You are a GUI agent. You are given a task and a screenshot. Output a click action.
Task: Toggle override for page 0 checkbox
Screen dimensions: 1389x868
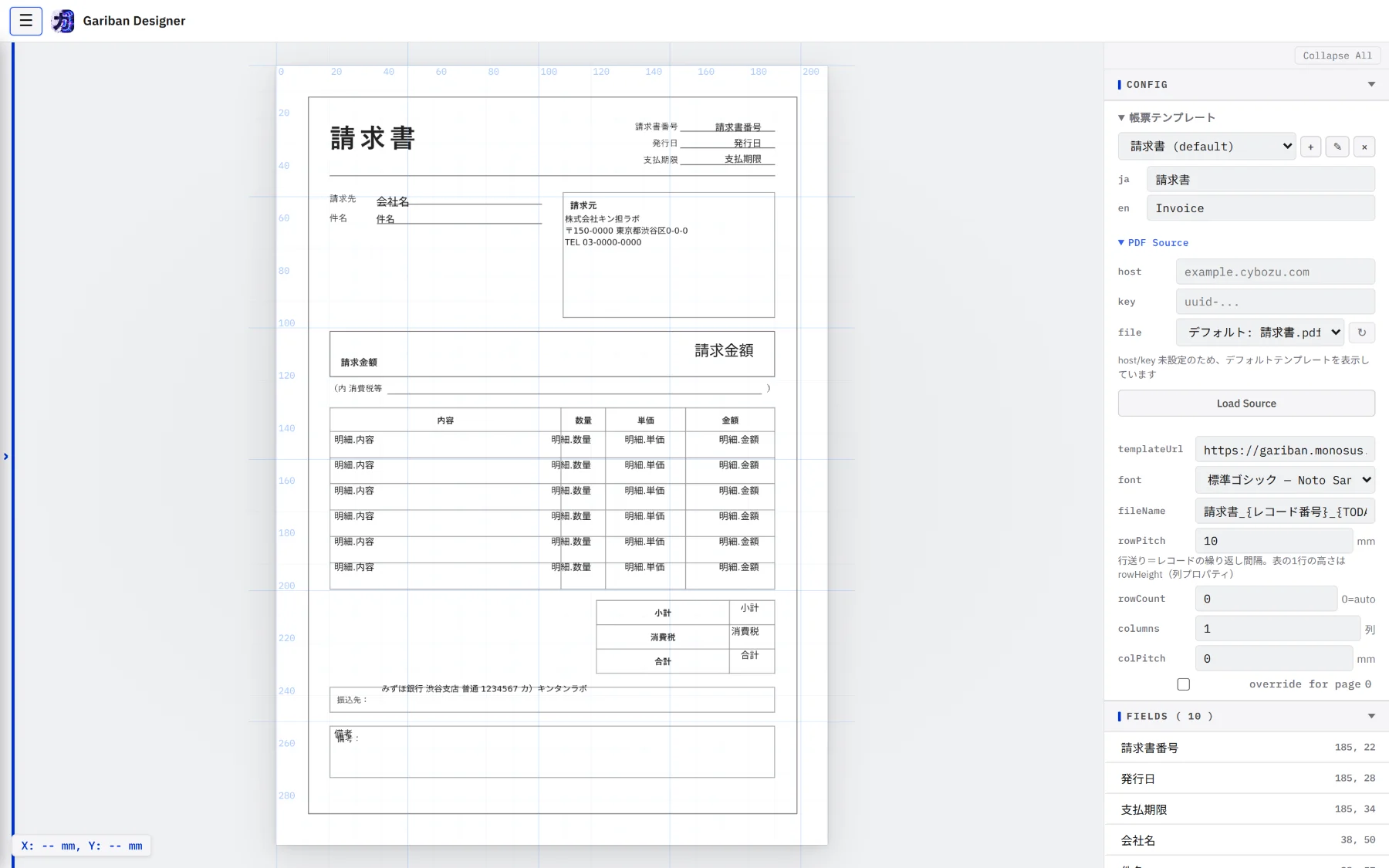pos(1184,684)
